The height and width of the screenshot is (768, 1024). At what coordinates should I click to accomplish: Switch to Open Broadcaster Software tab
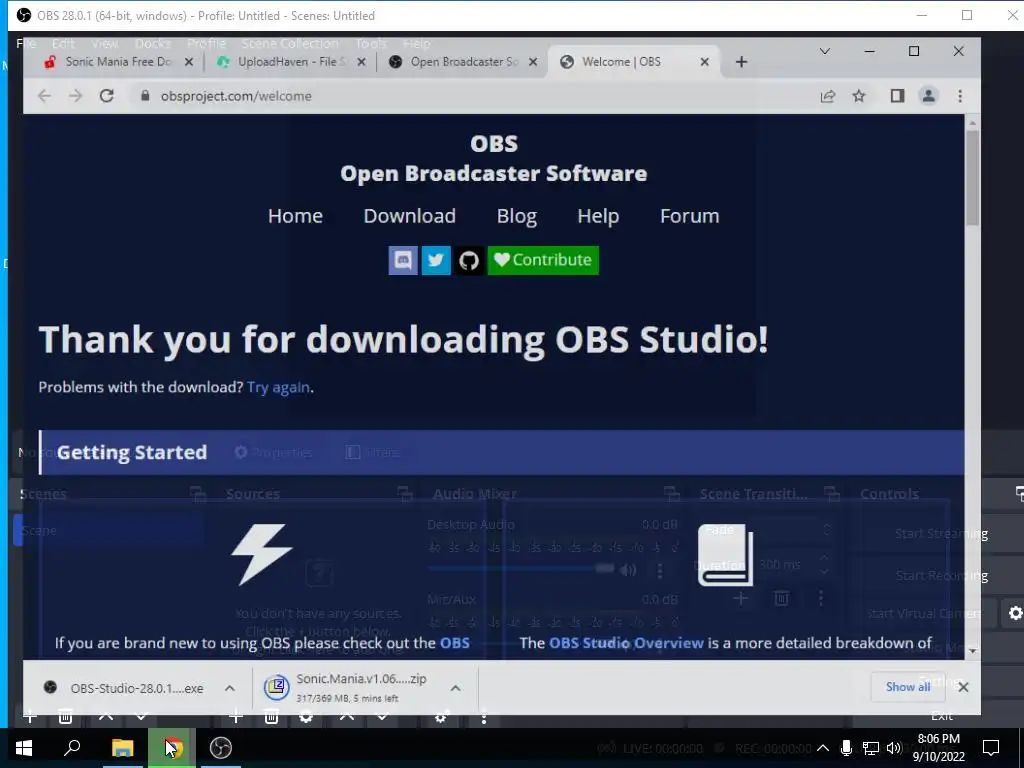[x=462, y=62]
